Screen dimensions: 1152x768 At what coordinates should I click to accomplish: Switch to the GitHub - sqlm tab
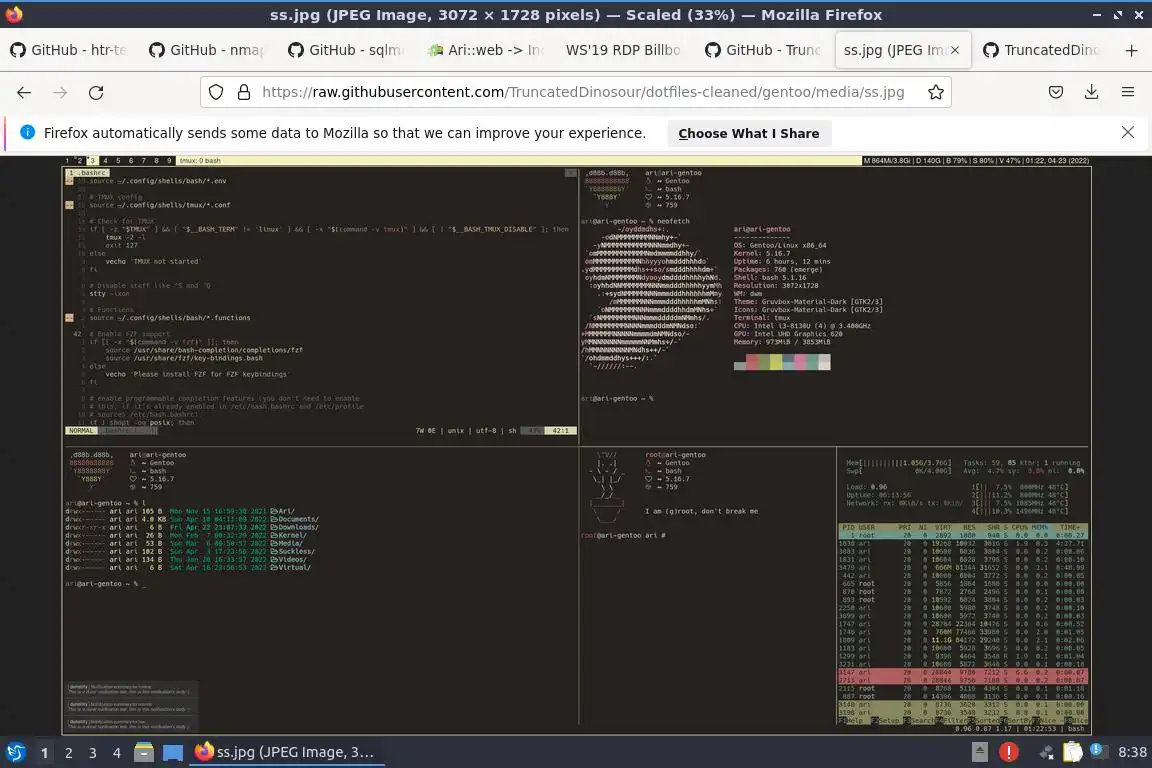347,50
